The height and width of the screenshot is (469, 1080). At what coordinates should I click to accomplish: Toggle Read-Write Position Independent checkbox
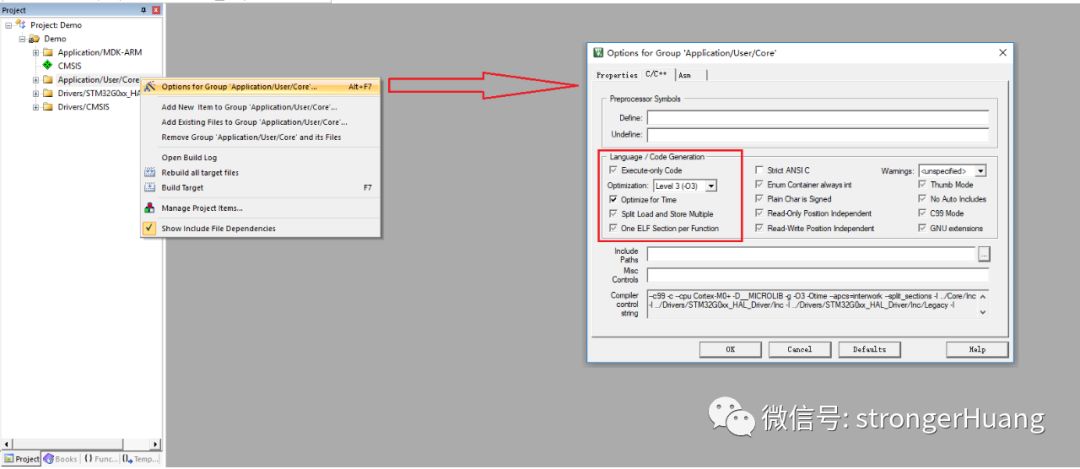(x=759, y=228)
